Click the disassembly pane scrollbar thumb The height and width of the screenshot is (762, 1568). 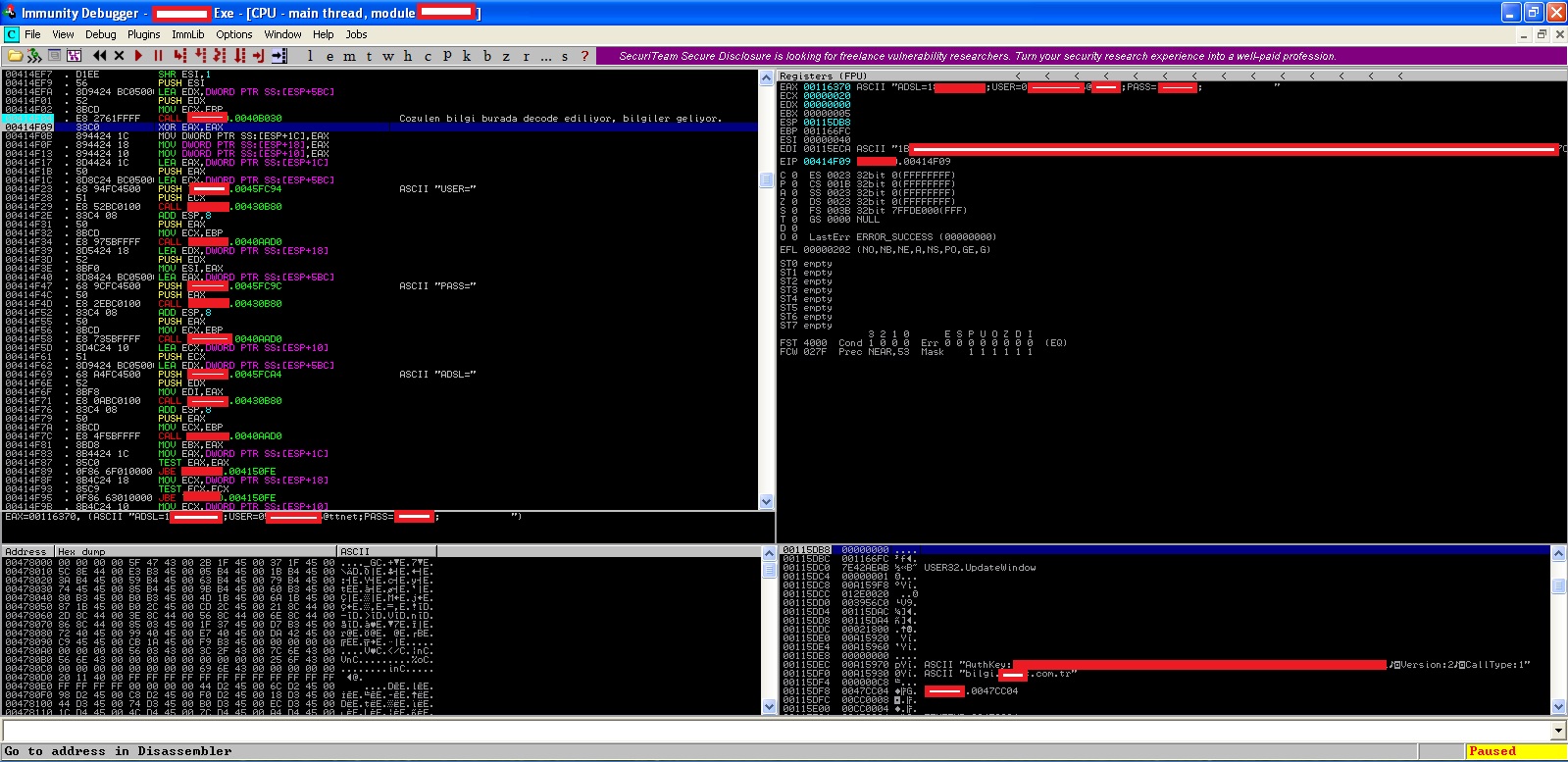coord(767,180)
